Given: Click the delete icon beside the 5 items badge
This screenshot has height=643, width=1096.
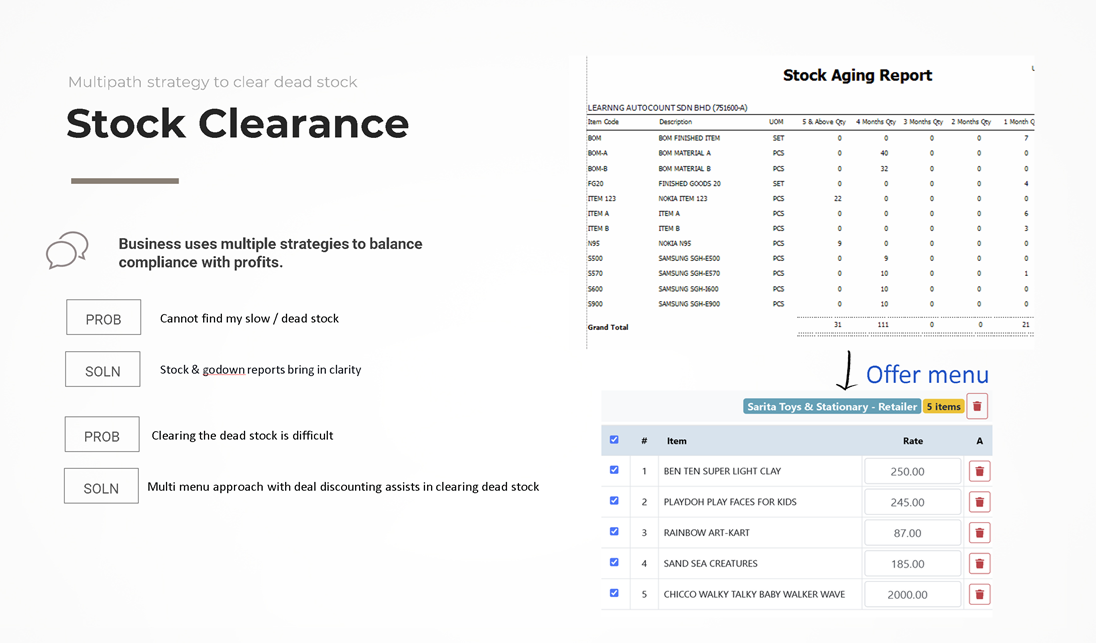Looking at the screenshot, I should click(977, 406).
